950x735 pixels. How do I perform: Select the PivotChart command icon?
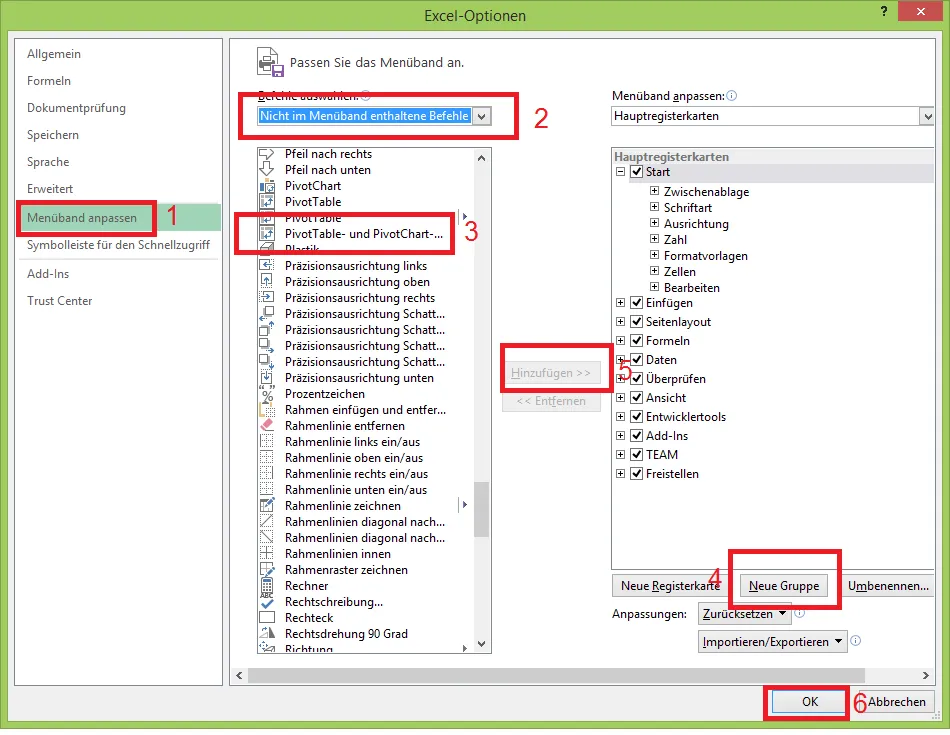click(267, 186)
